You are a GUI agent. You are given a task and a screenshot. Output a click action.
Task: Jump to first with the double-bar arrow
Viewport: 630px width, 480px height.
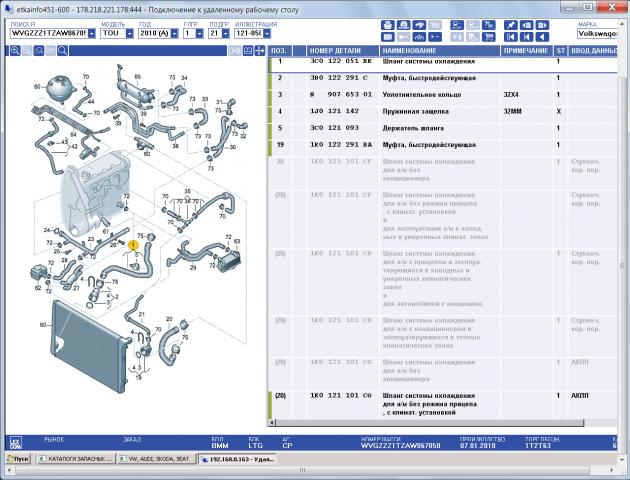[511, 37]
